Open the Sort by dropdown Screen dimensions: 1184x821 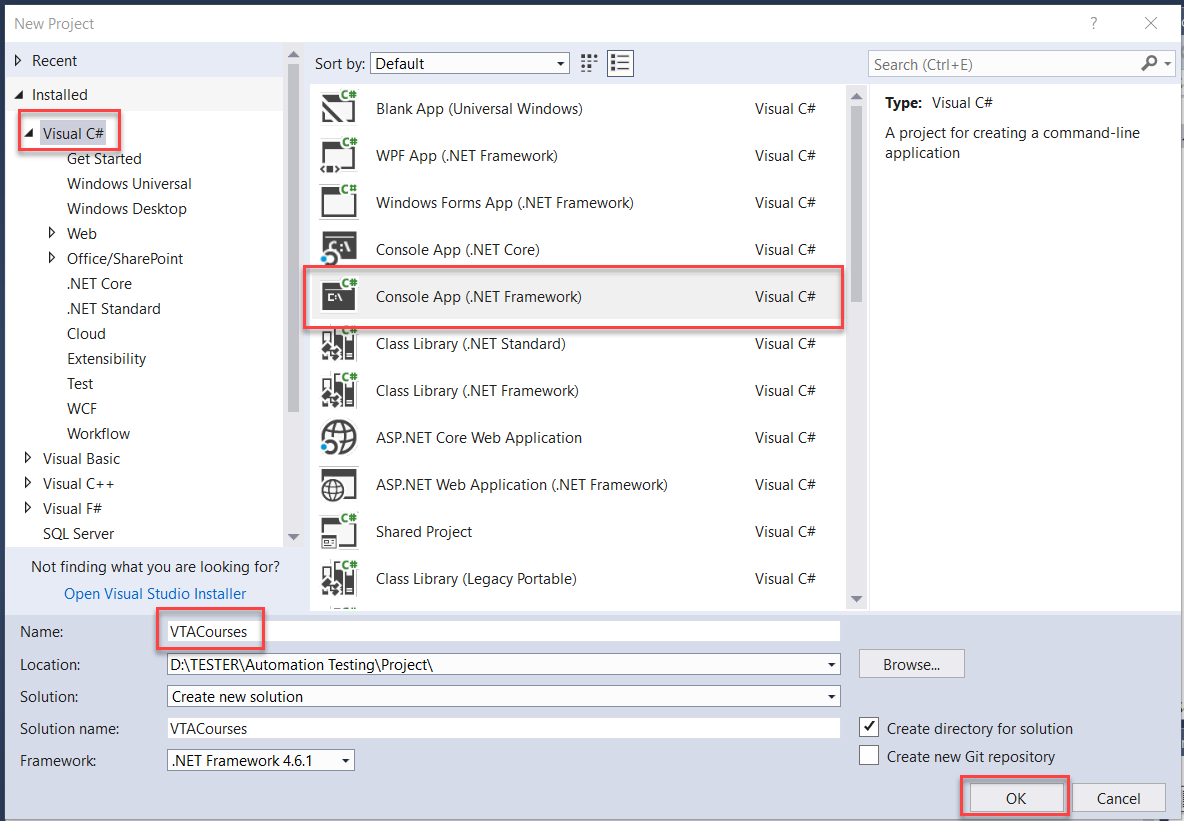pyautogui.click(x=469, y=63)
